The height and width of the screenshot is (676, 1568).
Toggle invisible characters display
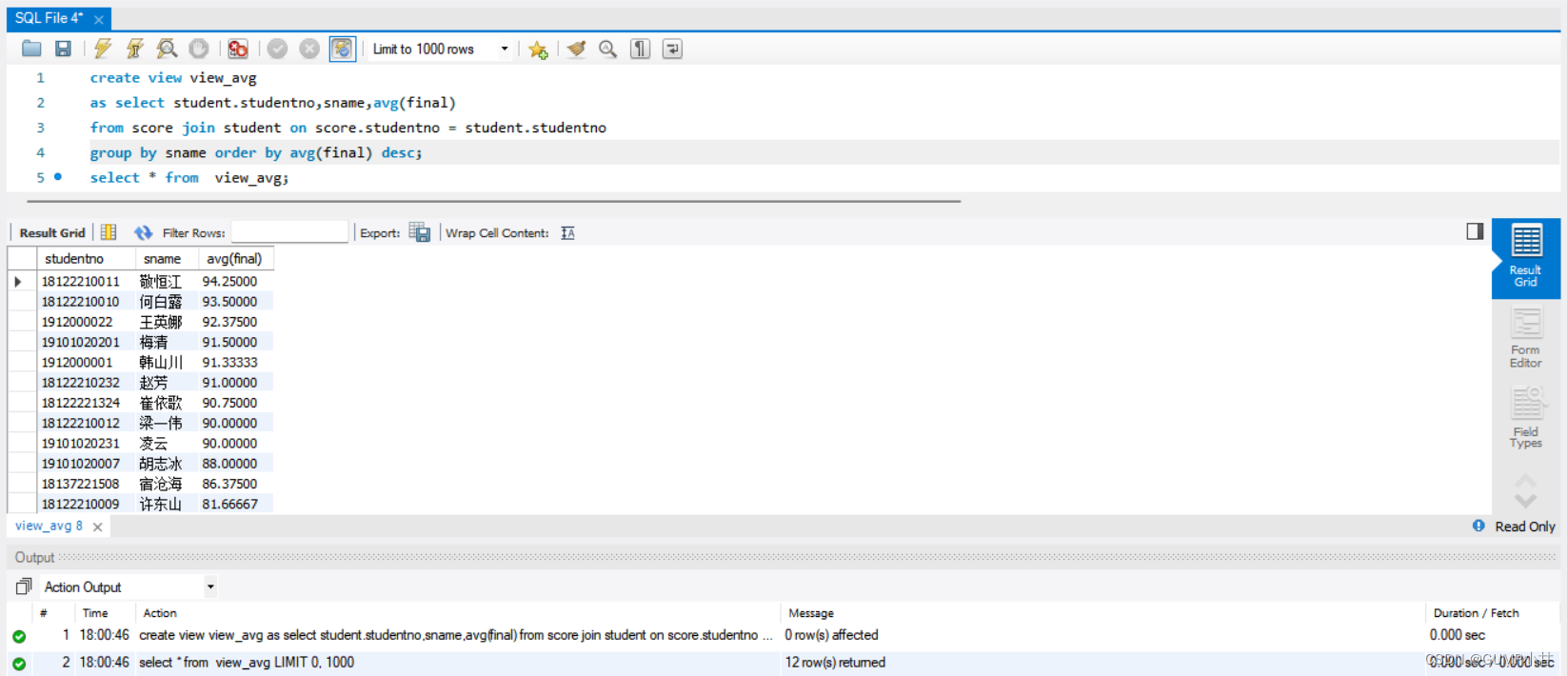640,49
